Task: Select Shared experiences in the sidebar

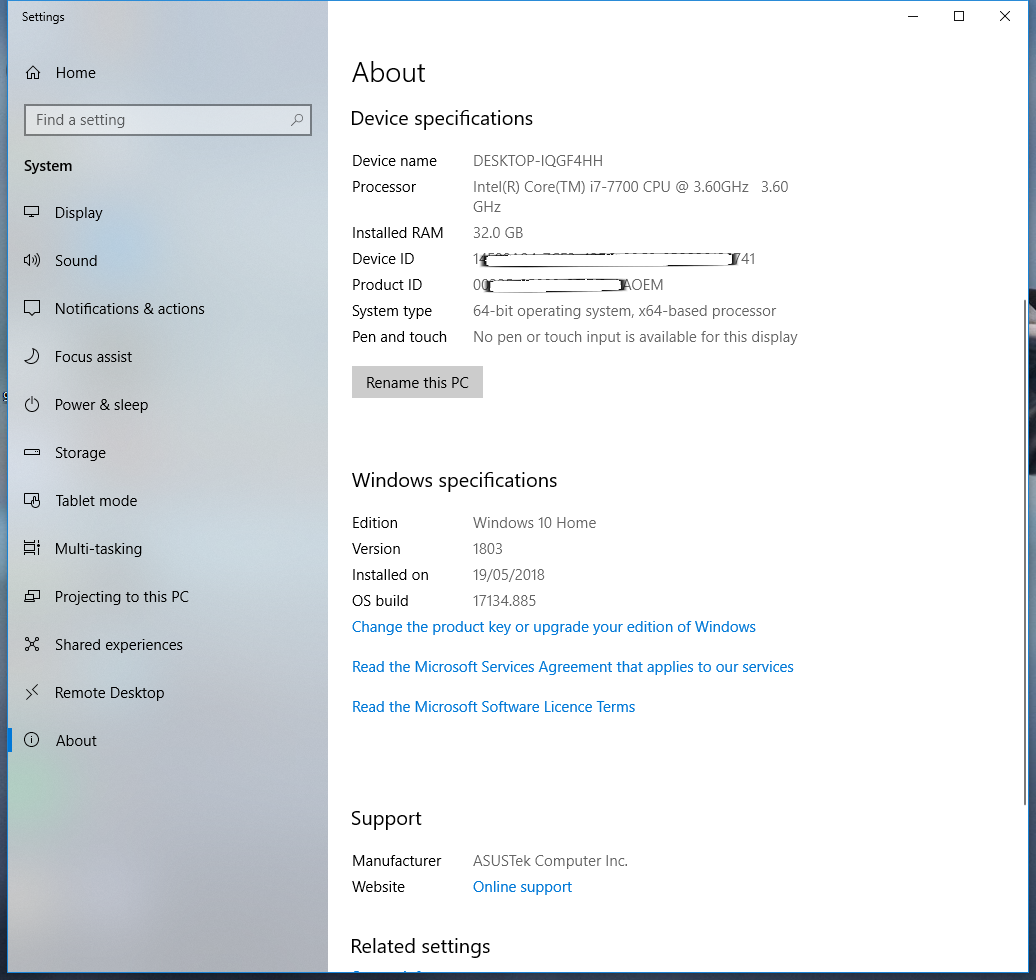Action: click(168, 645)
